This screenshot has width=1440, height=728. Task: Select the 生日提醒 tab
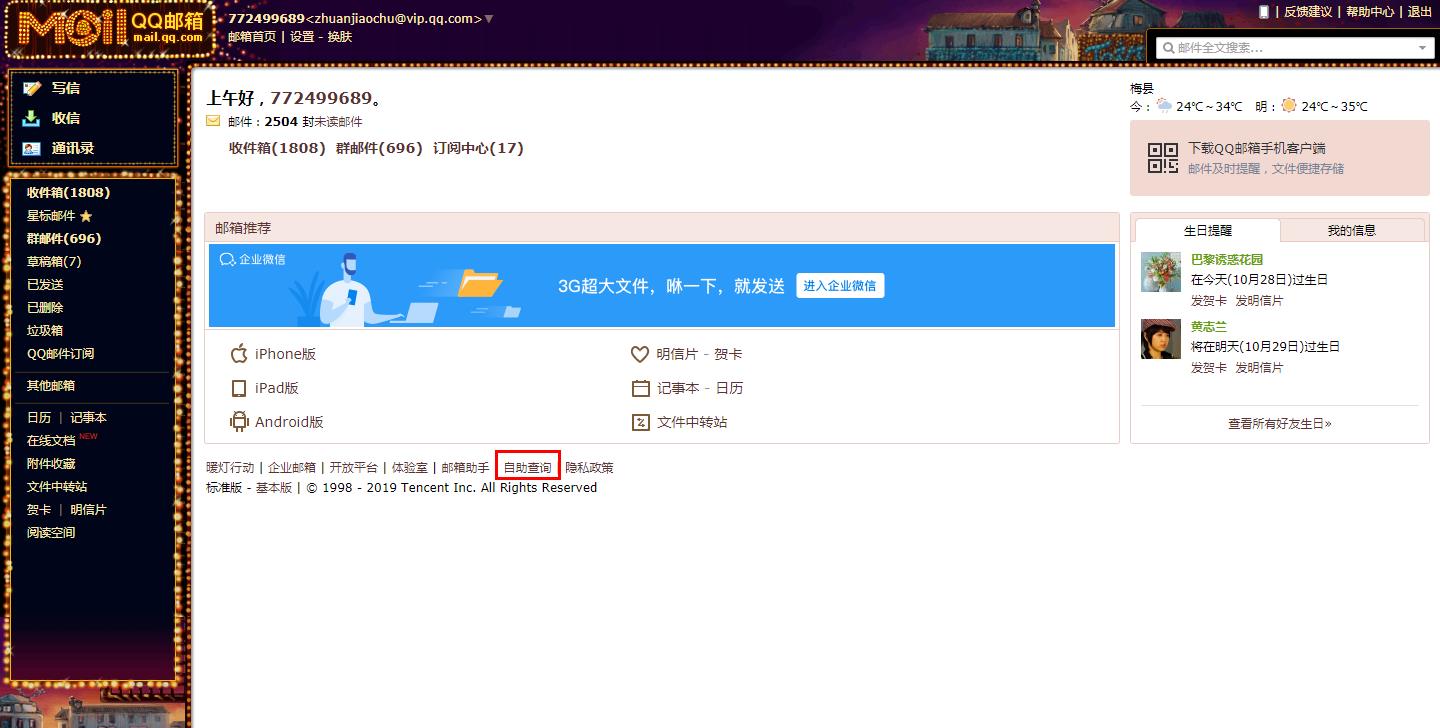[x=1208, y=230]
